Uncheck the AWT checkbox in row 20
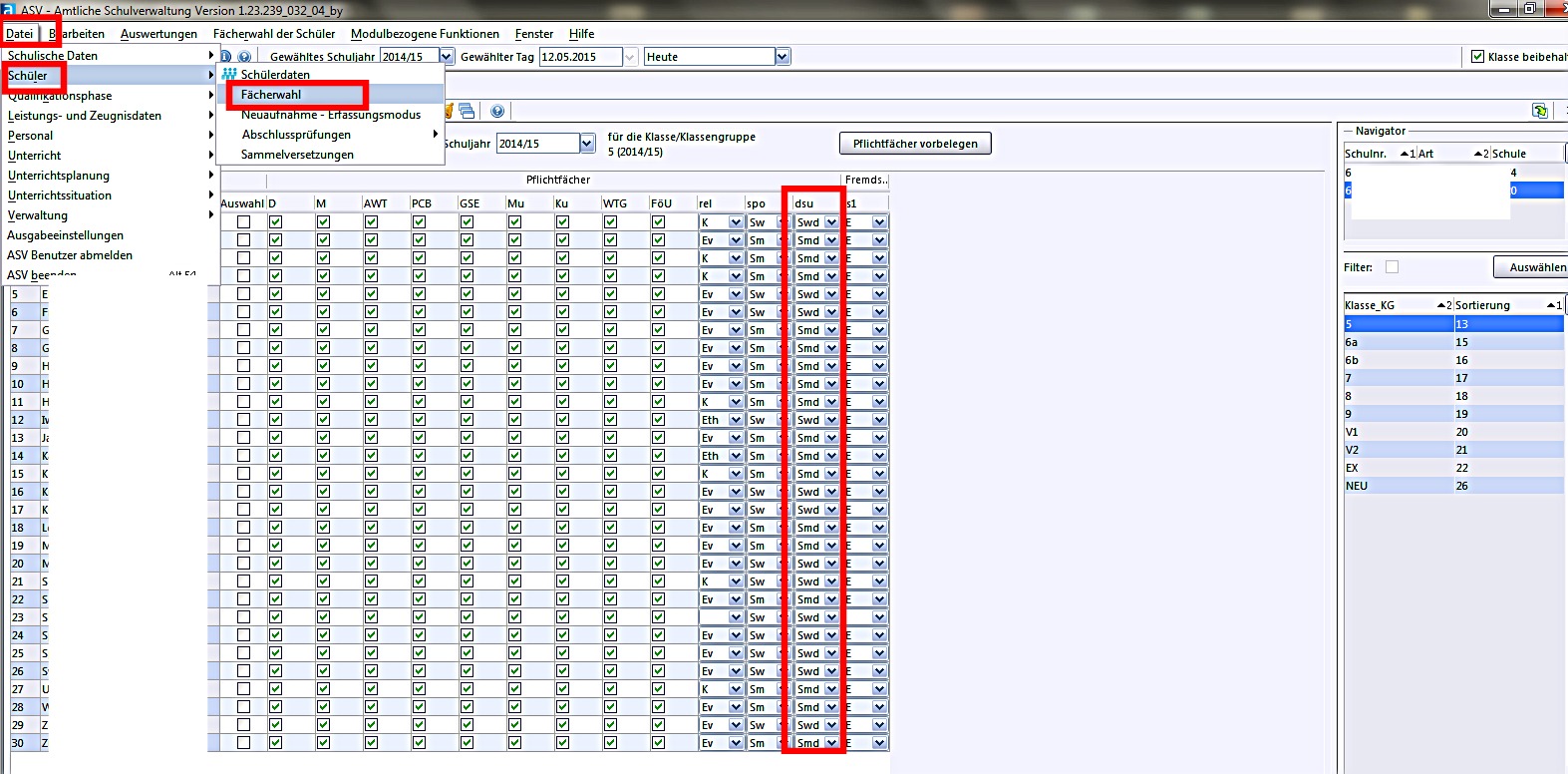The image size is (1568, 774). [371, 564]
